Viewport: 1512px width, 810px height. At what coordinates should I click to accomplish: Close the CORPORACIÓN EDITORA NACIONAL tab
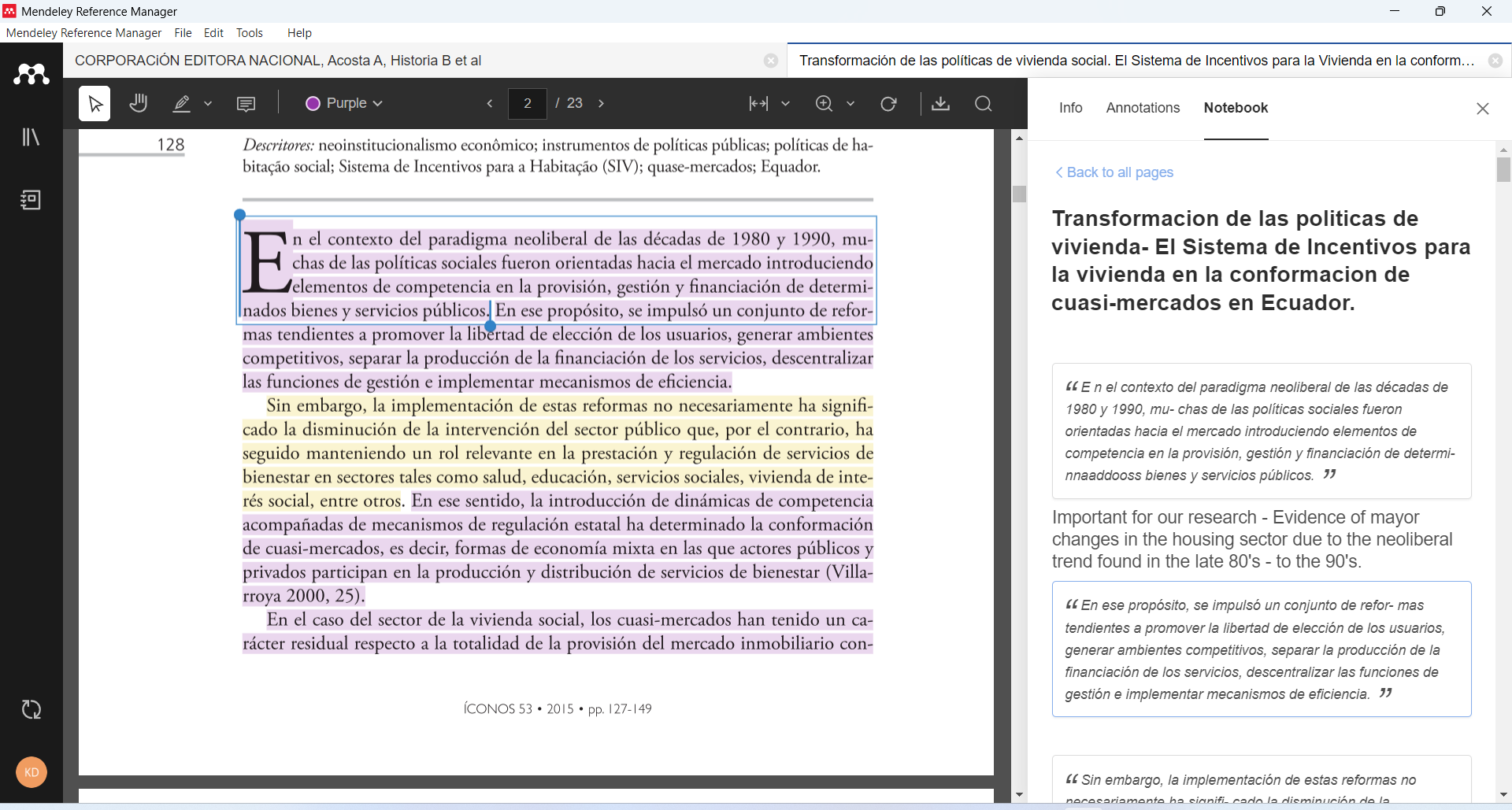pyautogui.click(x=771, y=61)
